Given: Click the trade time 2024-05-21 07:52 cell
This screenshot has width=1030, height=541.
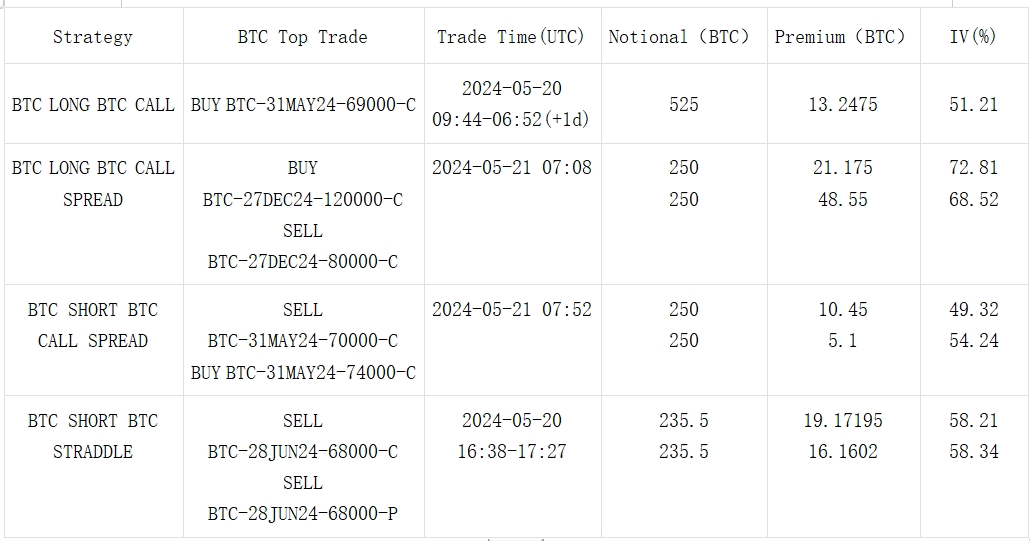Looking at the screenshot, I should (x=512, y=340).
